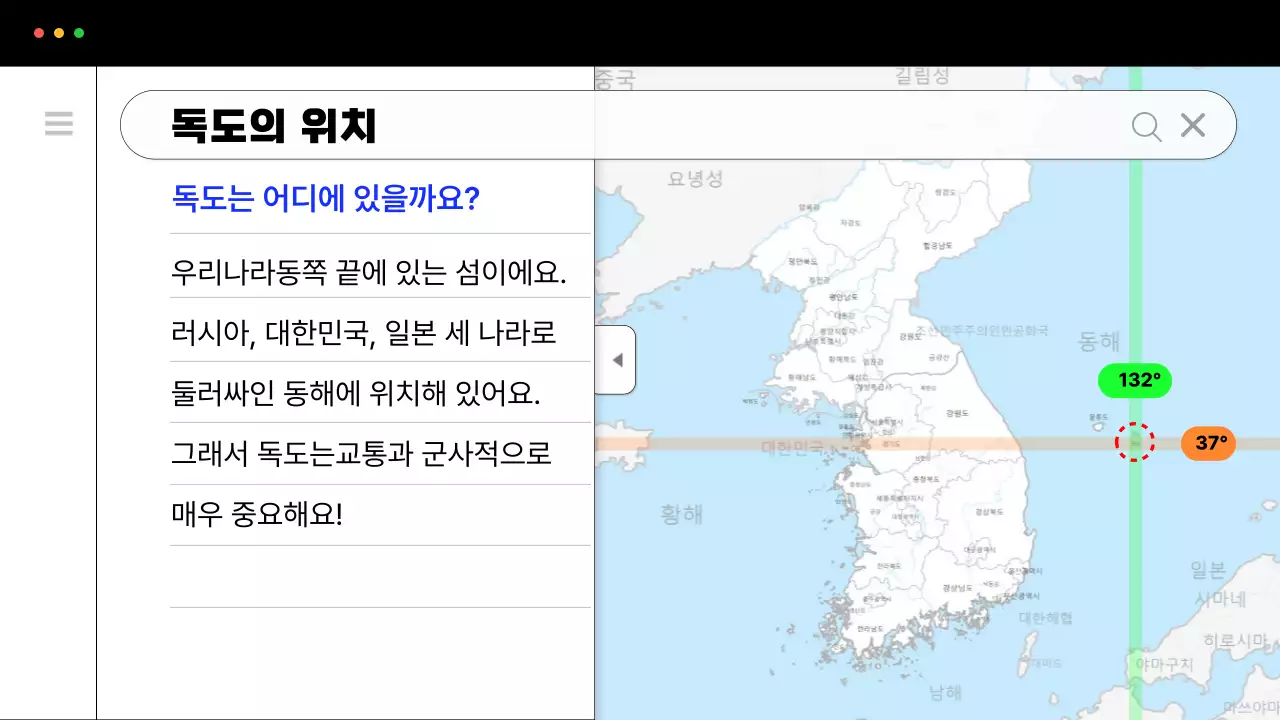The width and height of the screenshot is (1280, 720).
Task: Click the orange 37° latitude badge
Action: coord(1208,443)
